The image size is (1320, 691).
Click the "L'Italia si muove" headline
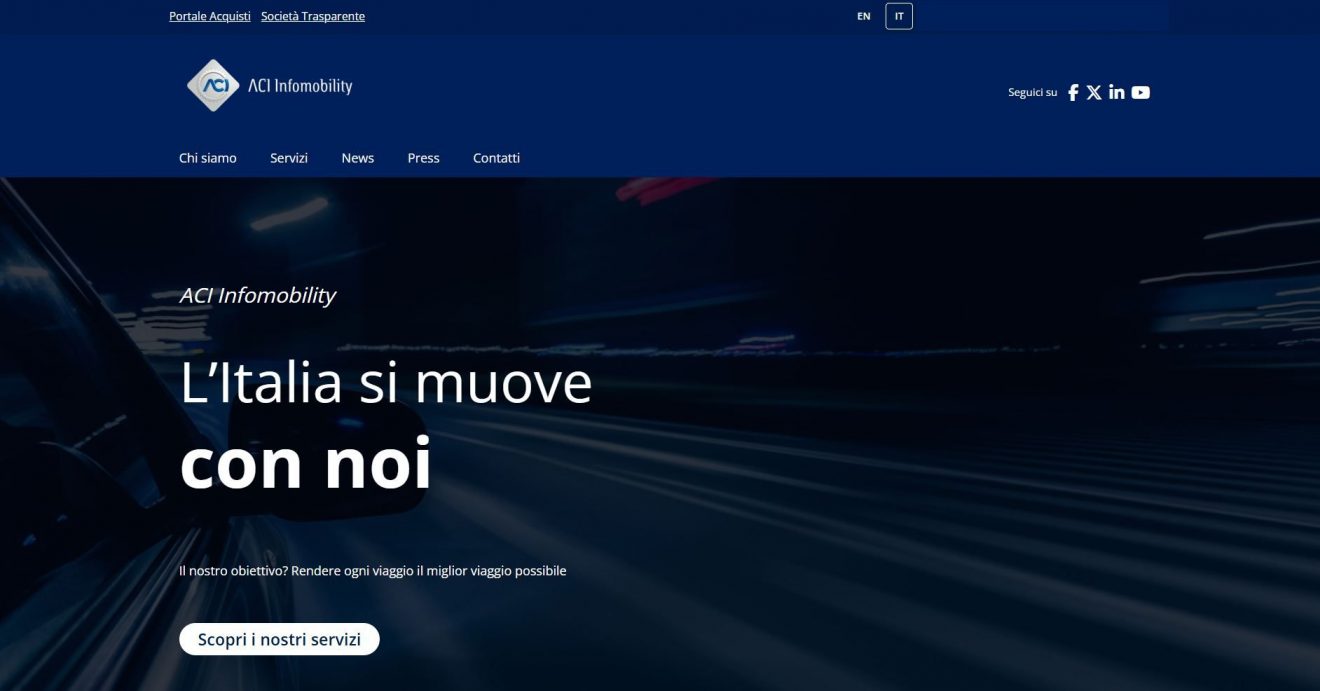click(x=386, y=383)
